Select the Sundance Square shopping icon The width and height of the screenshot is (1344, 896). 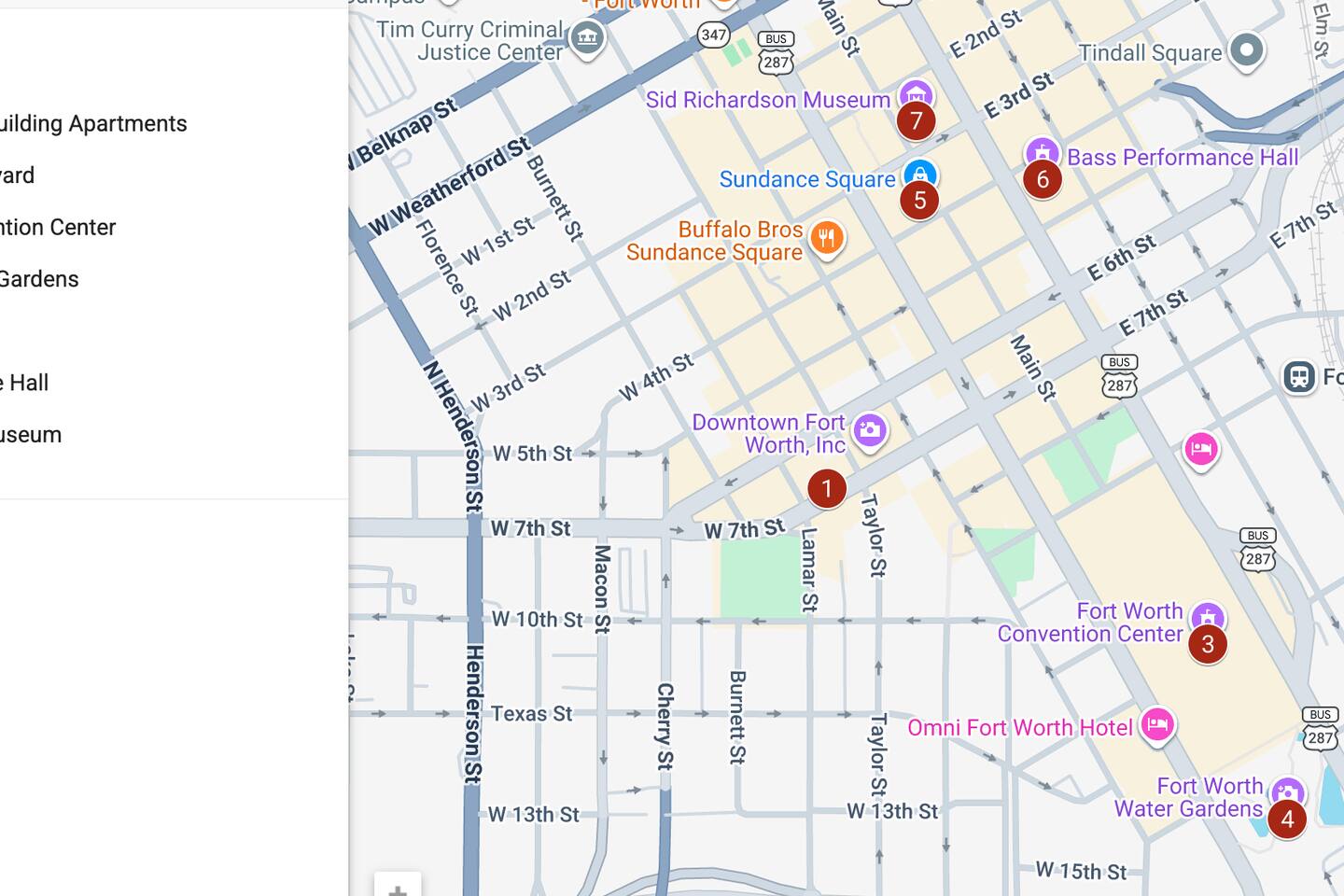[919, 174]
